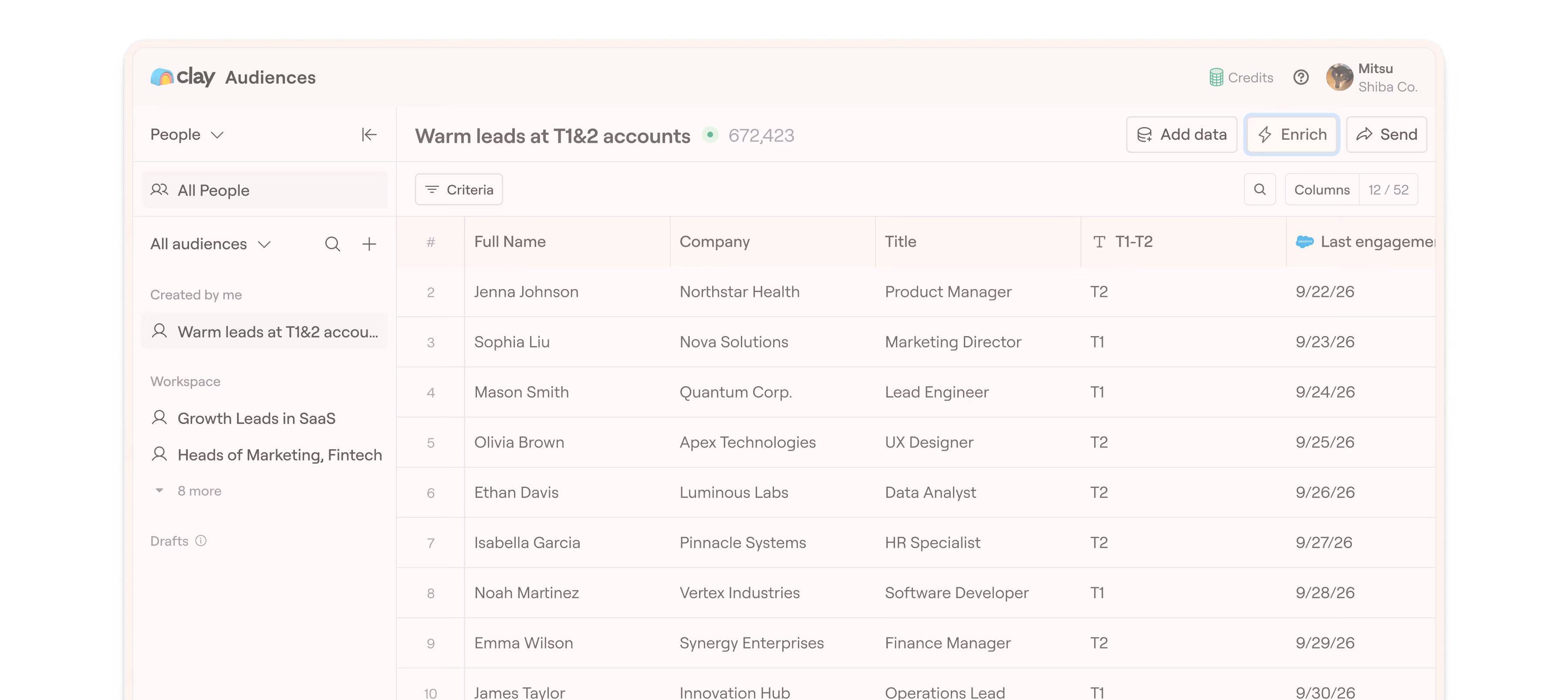The width and height of the screenshot is (1568, 700).
Task: Open Warm leads at T1&2 accounts audience in the sidebar
Action: [264, 331]
